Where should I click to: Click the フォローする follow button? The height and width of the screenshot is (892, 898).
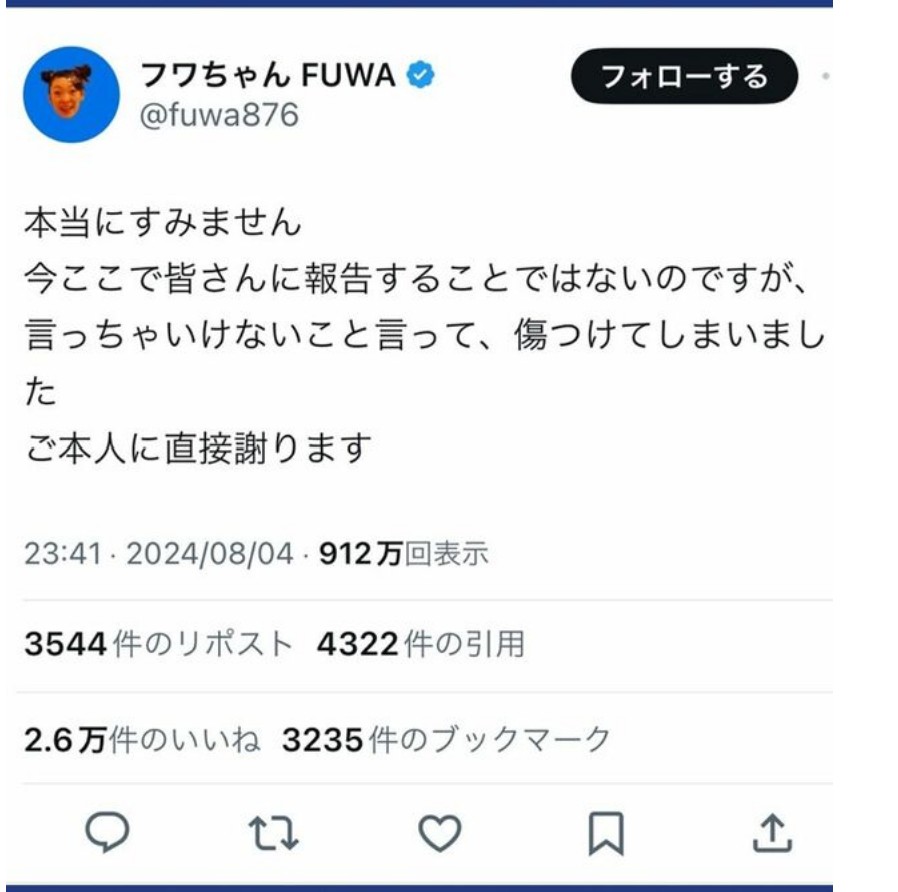pos(684,76)
